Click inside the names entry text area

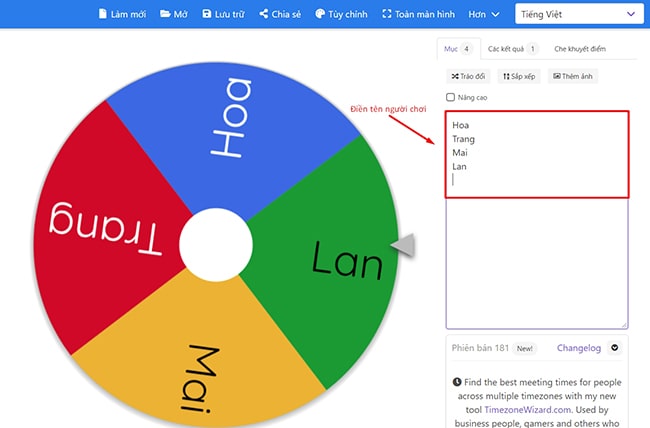(x=537, y=220)
